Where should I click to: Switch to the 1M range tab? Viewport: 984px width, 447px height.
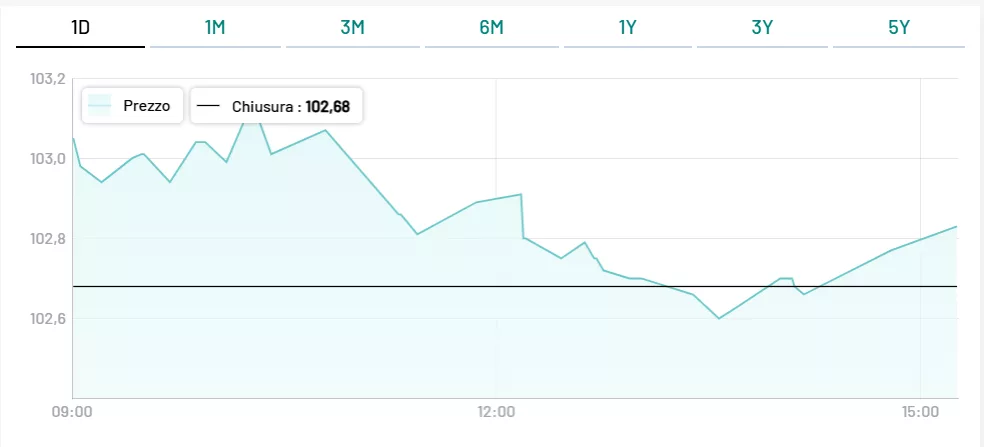tap(215, 28)
